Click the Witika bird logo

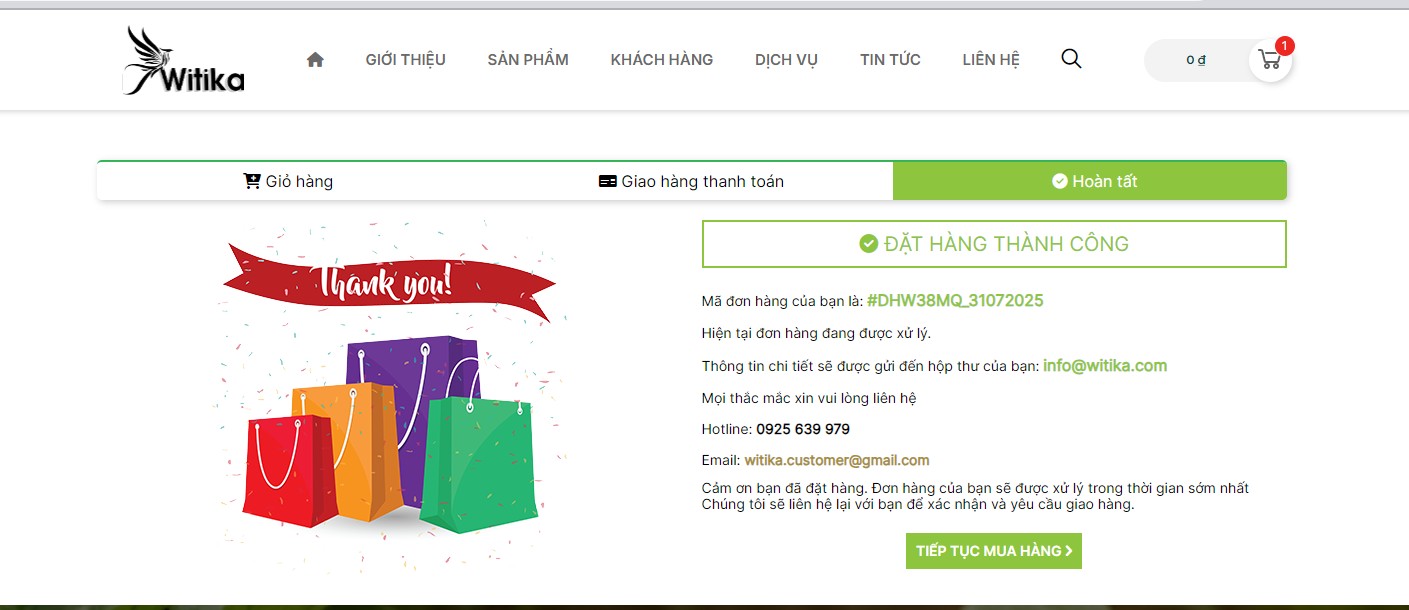pos(184,61)
